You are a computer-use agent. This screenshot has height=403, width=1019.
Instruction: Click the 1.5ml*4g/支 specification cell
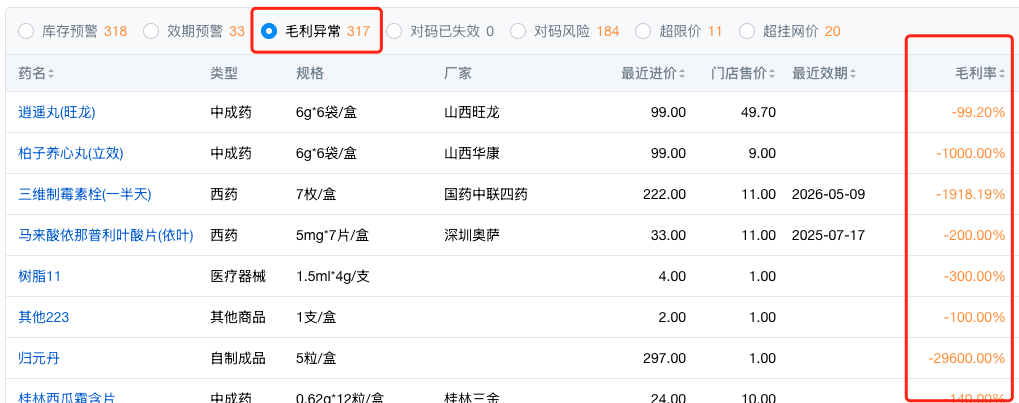coord(332,276)
